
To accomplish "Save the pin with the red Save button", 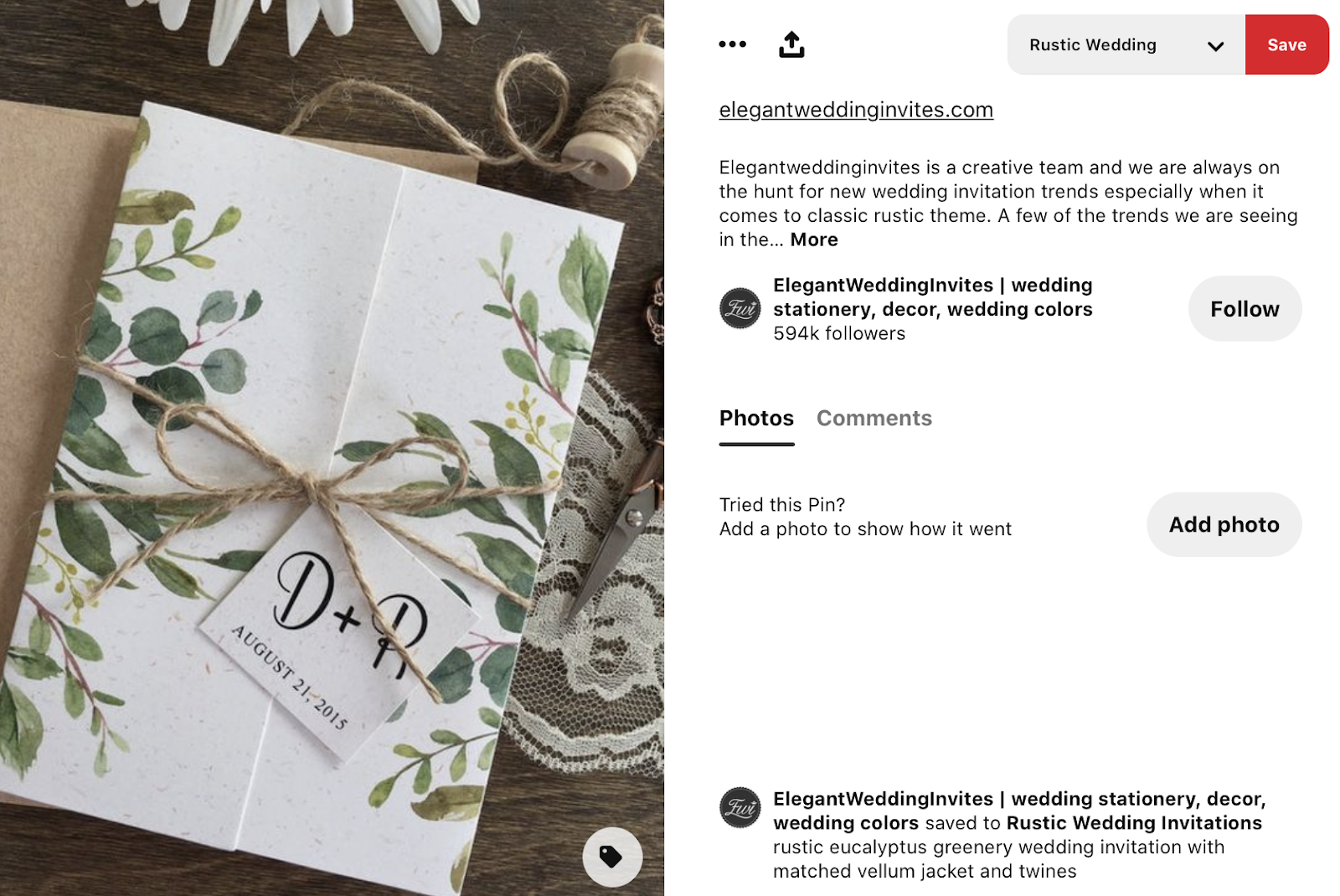I will click(1286, 44).
